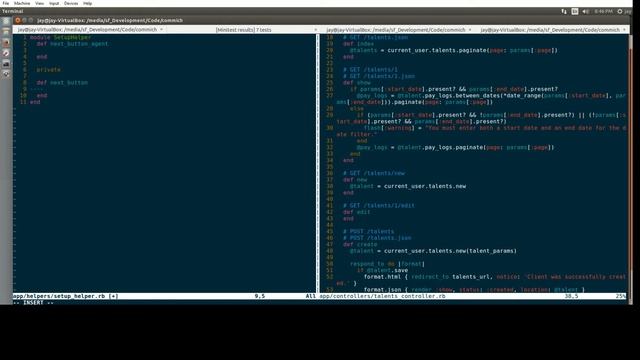Open the VirtualBox Help menu
The width and height of the screenshot is (640, 360).
pyautogui.click(x=87, y=3)
